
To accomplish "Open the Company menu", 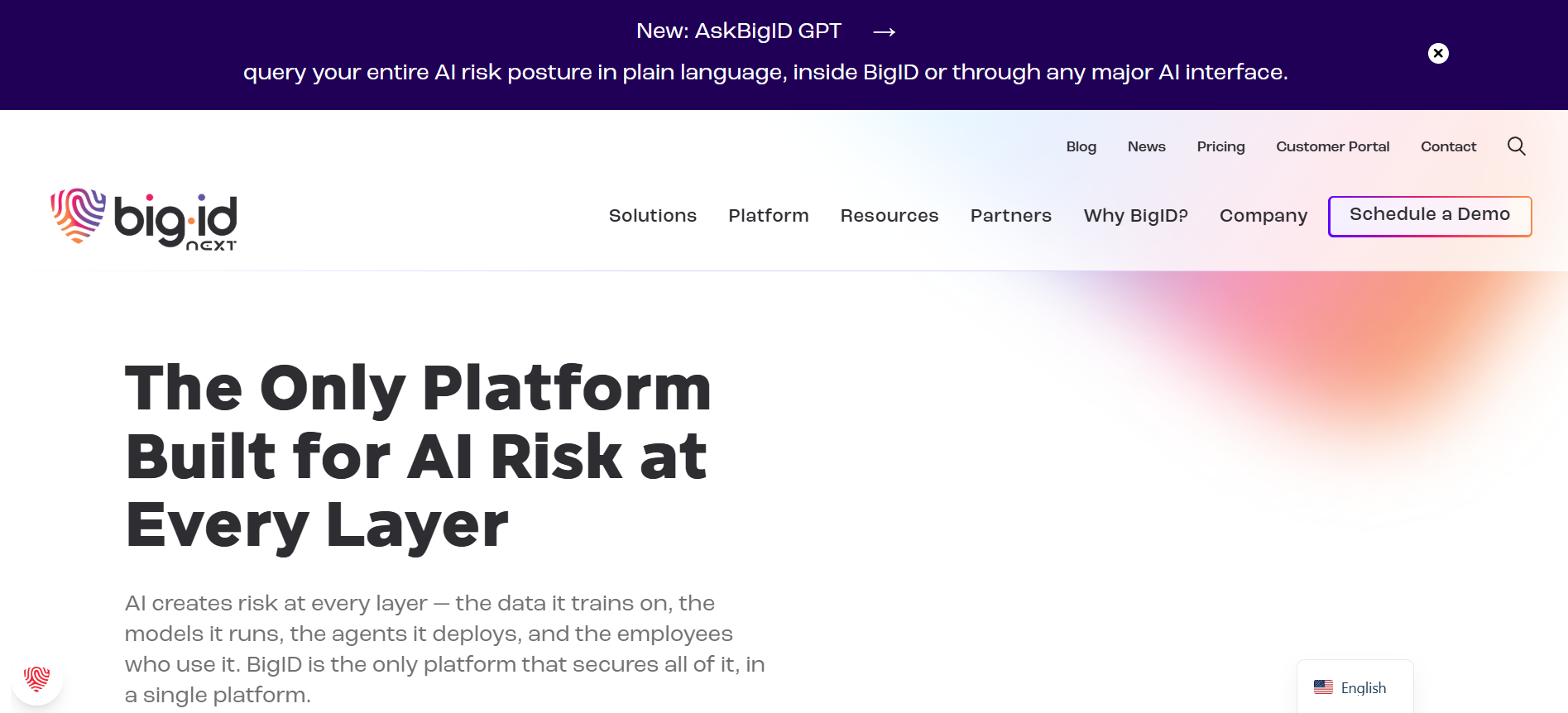I will point(1264,216).
